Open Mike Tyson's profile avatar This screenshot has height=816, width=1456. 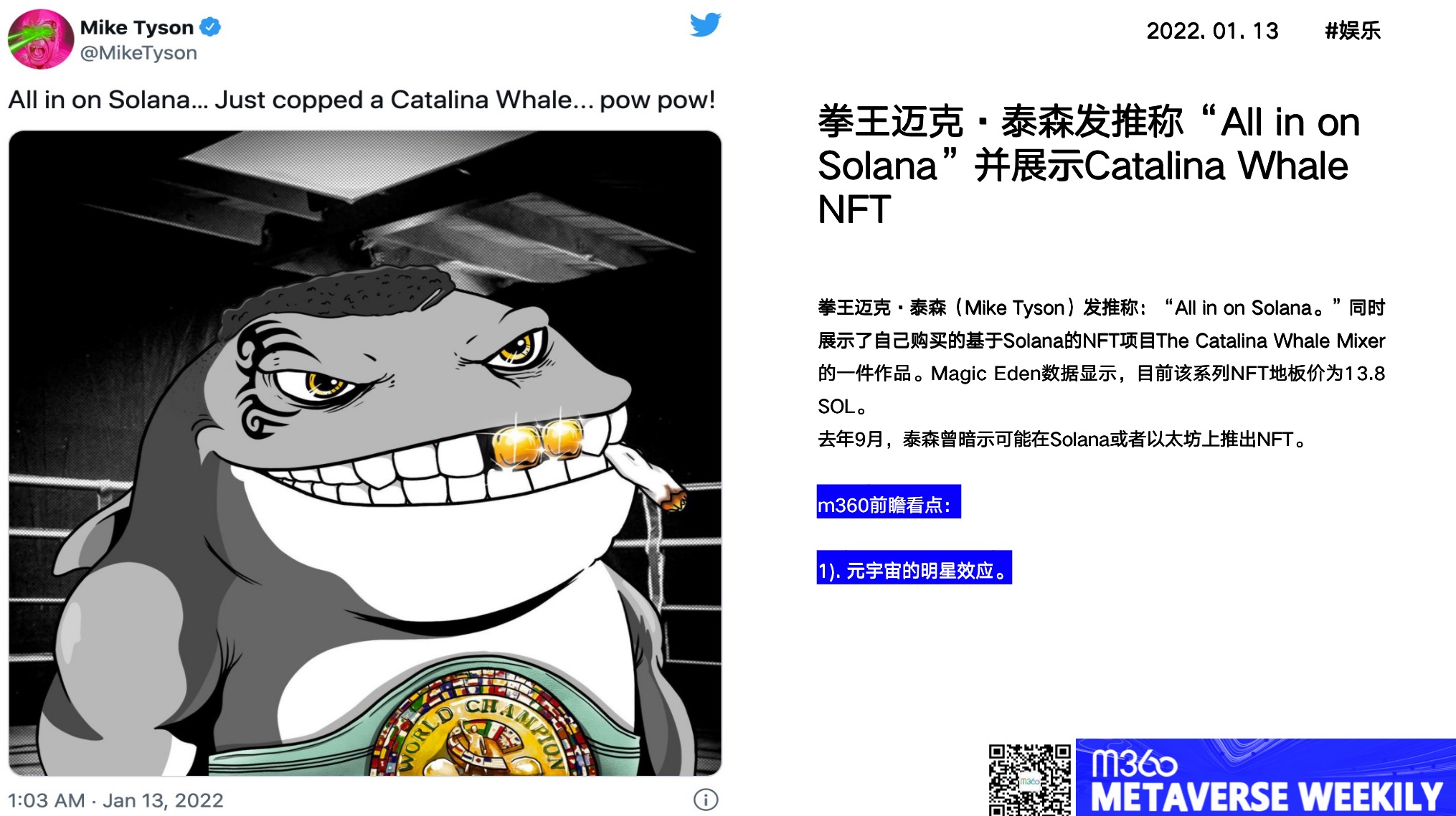pyautogui.click(x=41, y=39)
